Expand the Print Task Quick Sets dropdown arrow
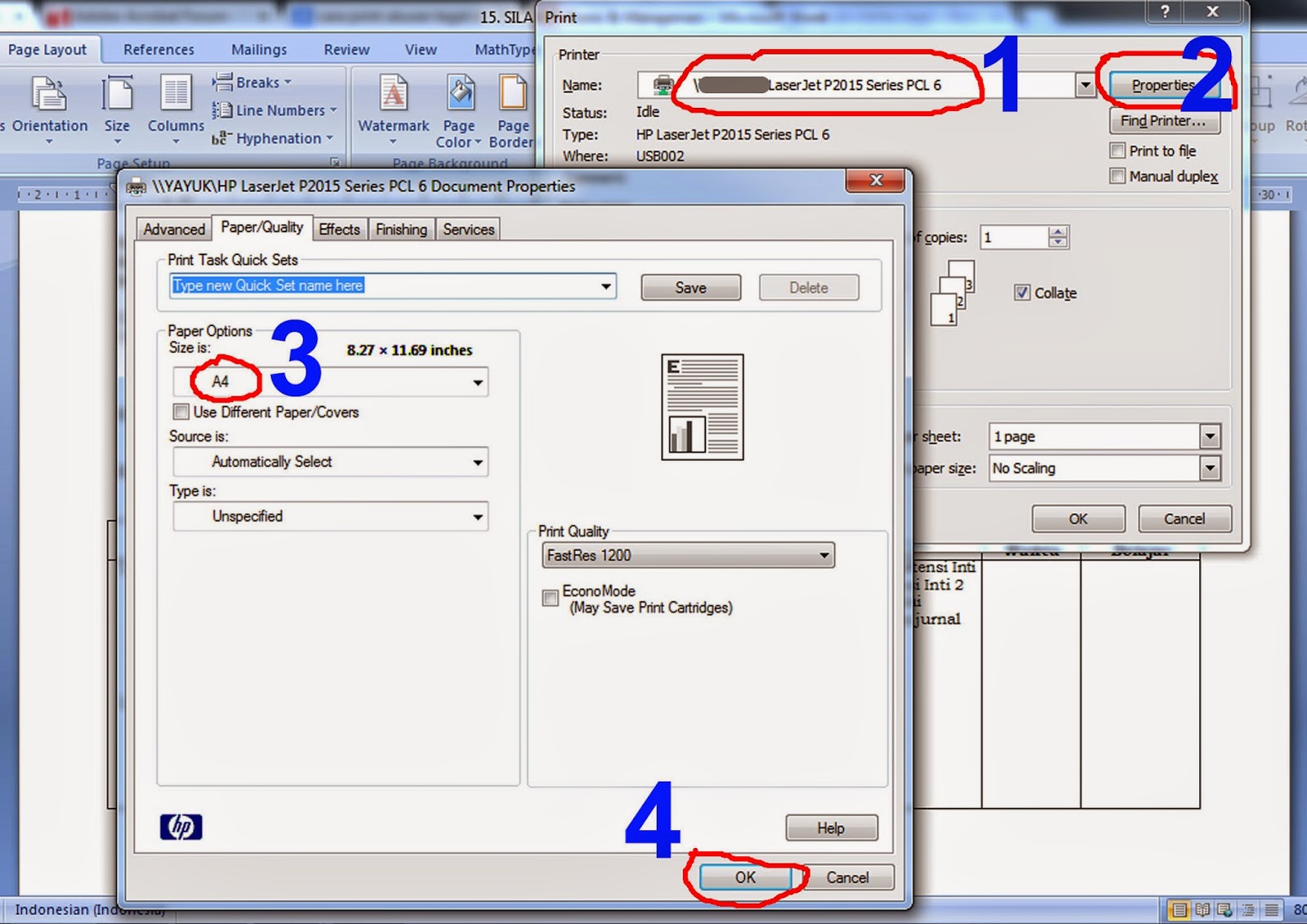 606,286
